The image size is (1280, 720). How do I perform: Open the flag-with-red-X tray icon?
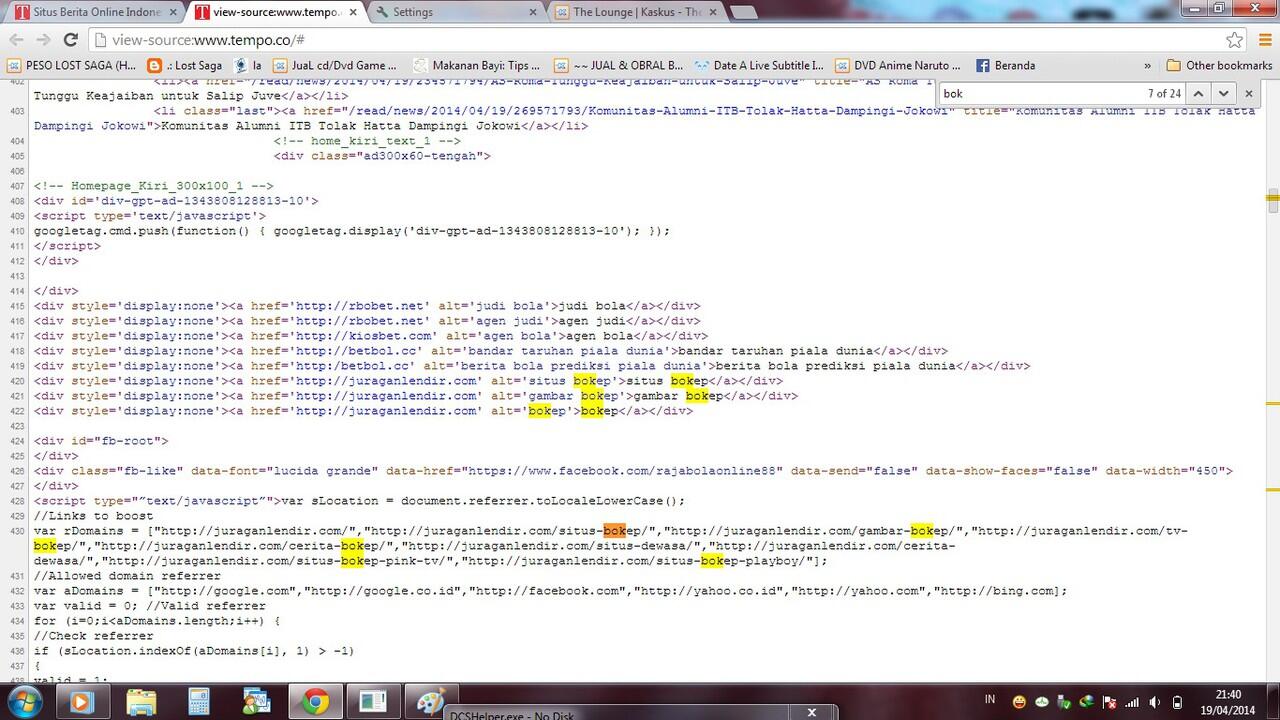pyautogui.click(x=1109, y=702)
